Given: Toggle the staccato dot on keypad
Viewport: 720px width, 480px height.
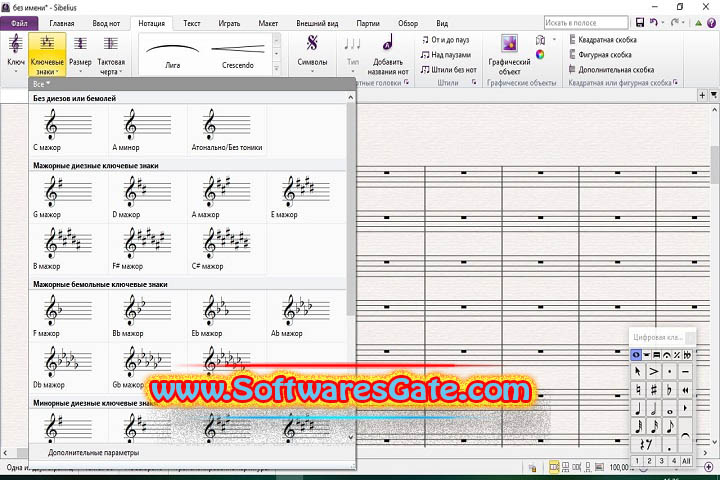Looking at the screenshot, I should 670,371.
